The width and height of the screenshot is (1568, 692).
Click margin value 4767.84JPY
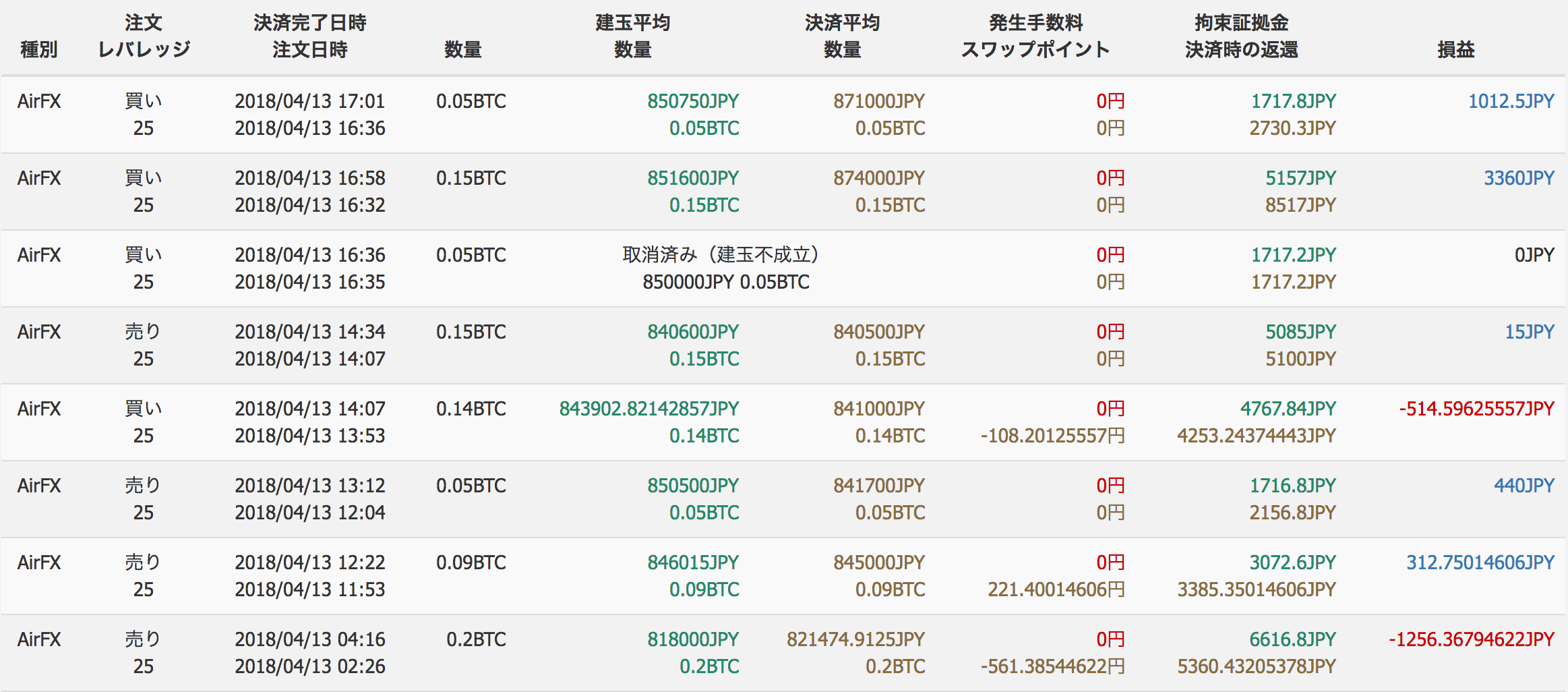point(1288,409)
